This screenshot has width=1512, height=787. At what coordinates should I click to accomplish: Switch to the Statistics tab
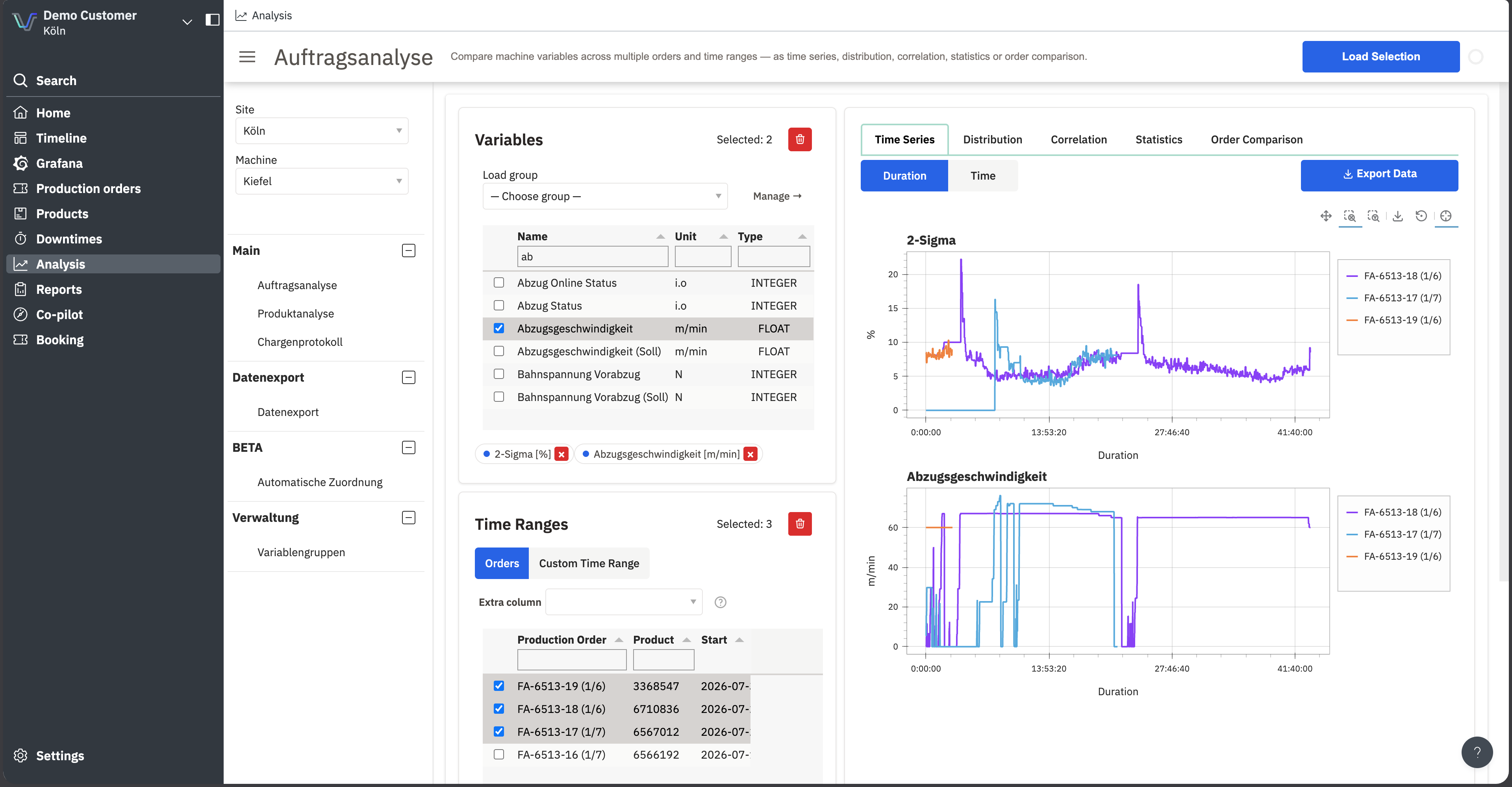click(1159, 140)
